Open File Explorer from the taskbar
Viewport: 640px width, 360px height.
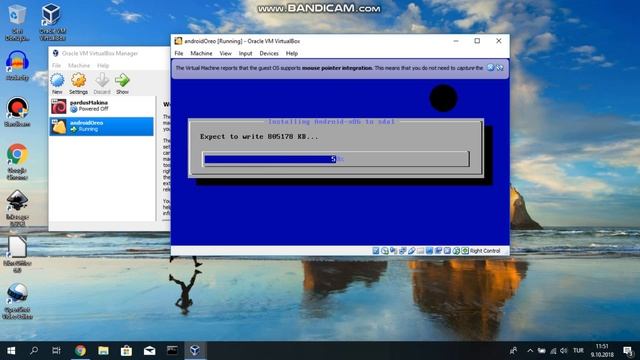tap(103, 351)
